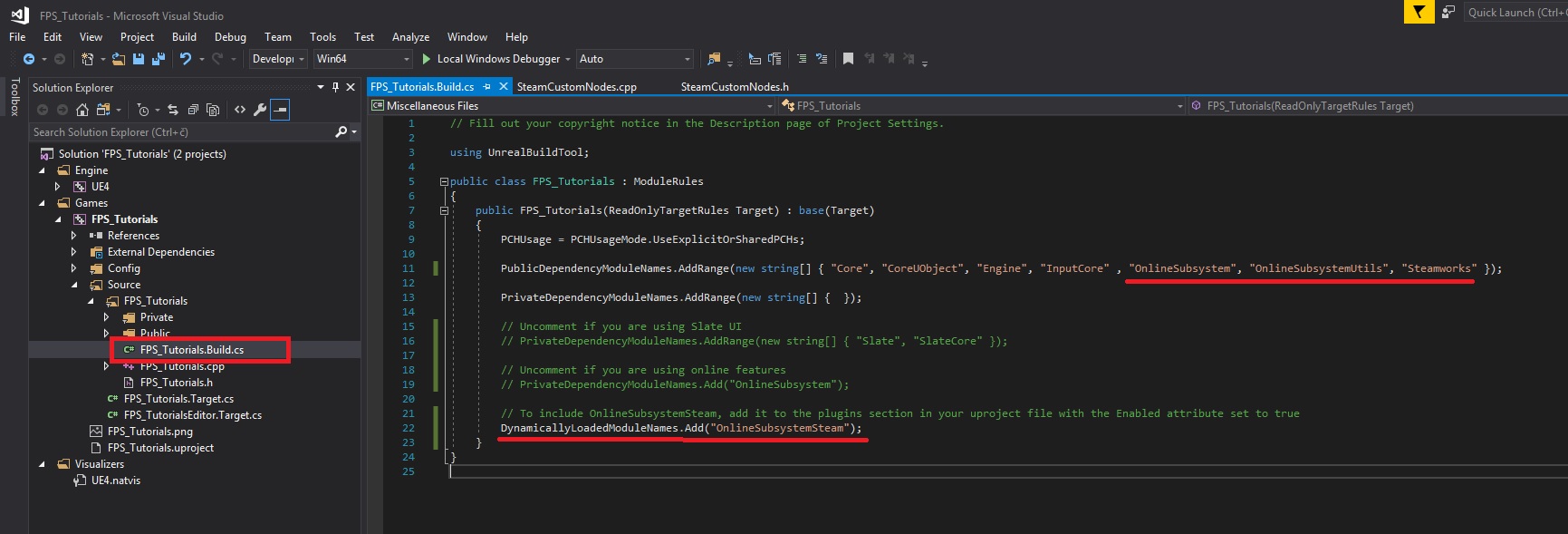Click the notifications flag icon

1419,12
